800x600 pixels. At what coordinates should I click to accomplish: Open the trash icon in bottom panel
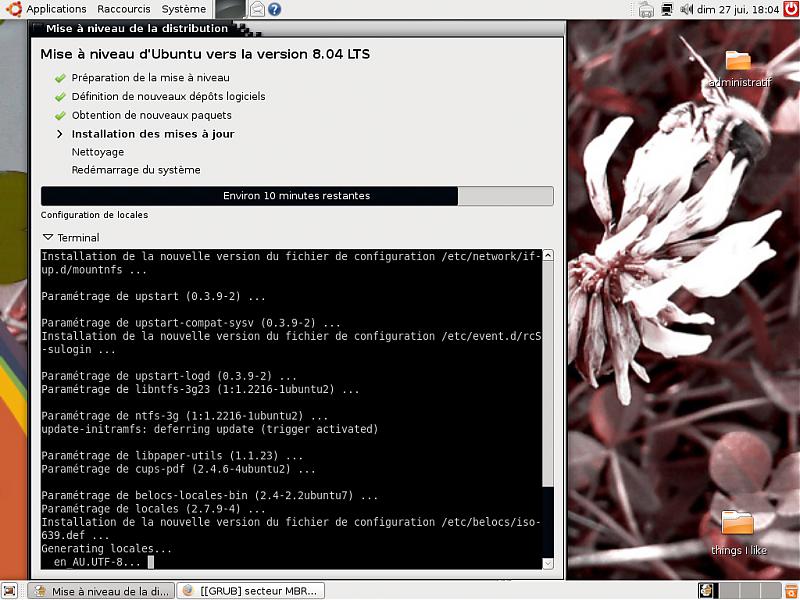790,591
